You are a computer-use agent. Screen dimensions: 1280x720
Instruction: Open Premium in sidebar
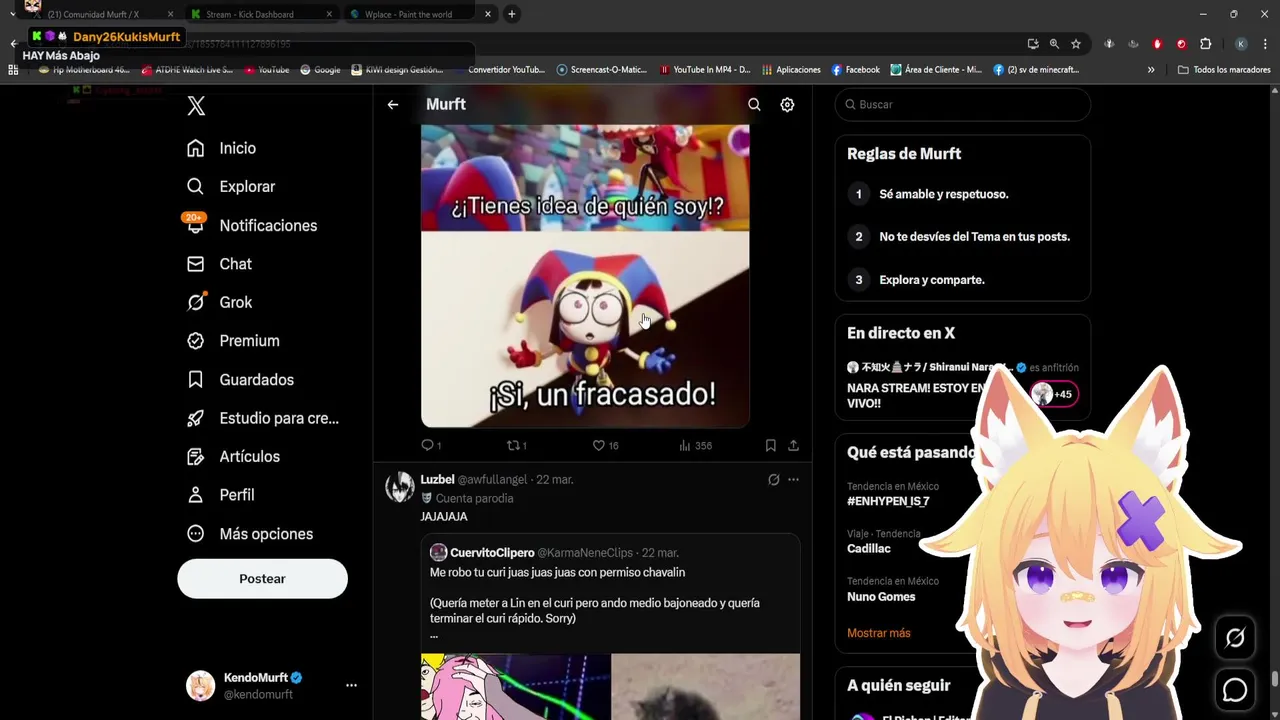233,341
